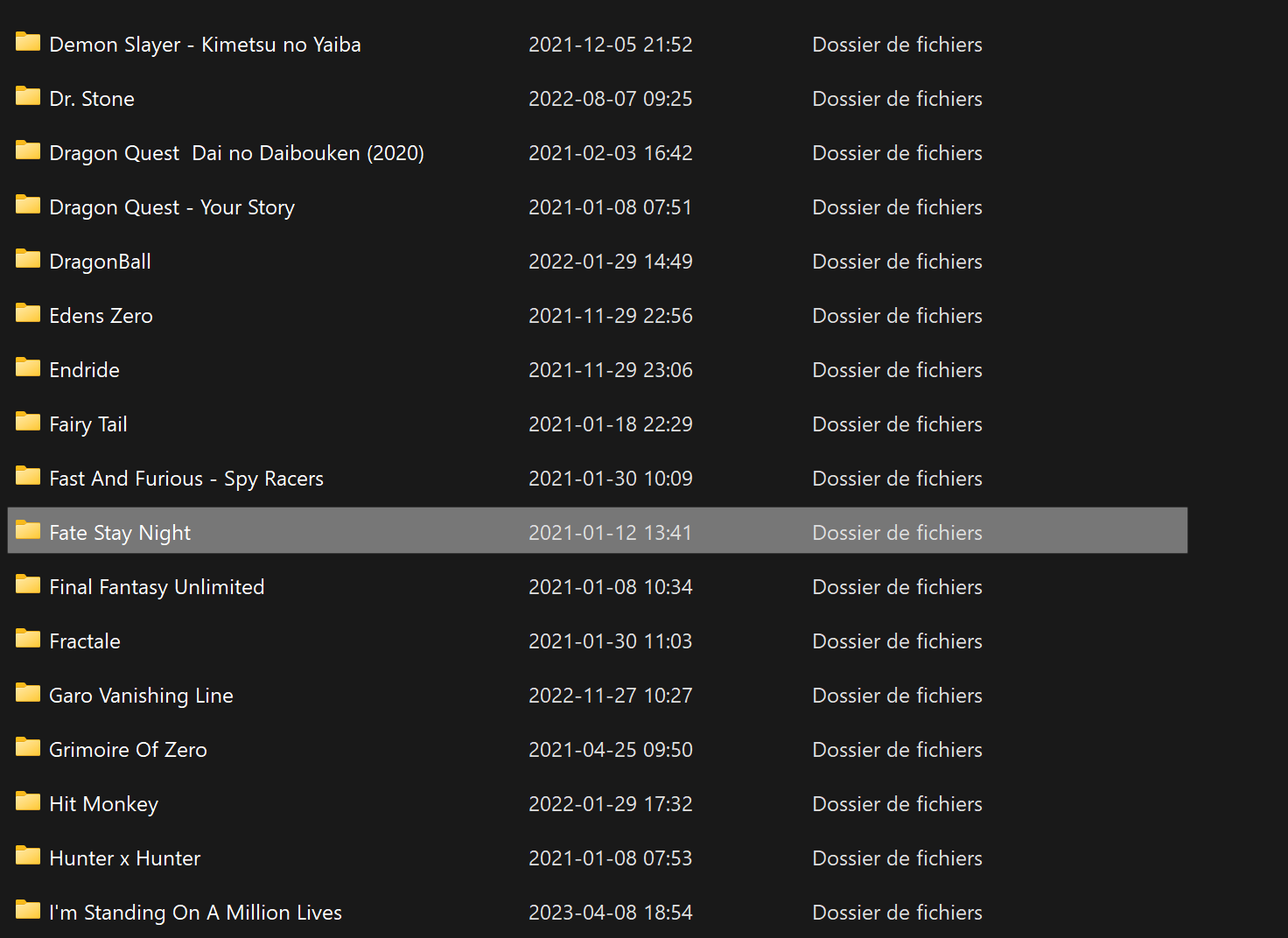Click the Dr. Stone folder icon
The width and height of the screenshot is (1288, 938).
pos(28,96)
